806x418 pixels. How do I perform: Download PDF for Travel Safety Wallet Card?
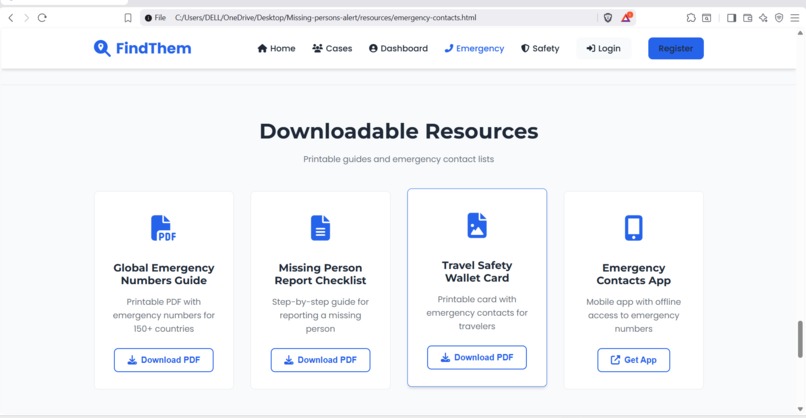coord(477,357)
